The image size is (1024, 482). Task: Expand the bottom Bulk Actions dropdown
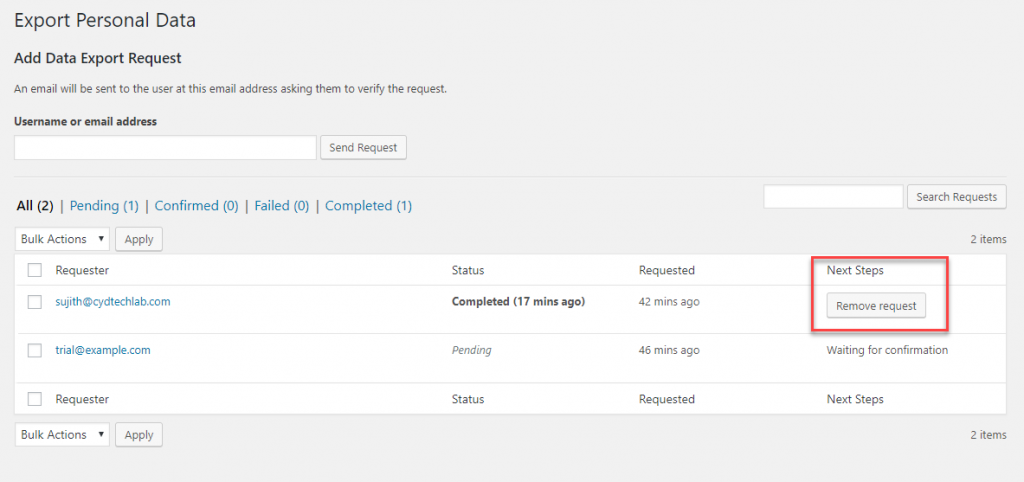[x=62, y=435]
